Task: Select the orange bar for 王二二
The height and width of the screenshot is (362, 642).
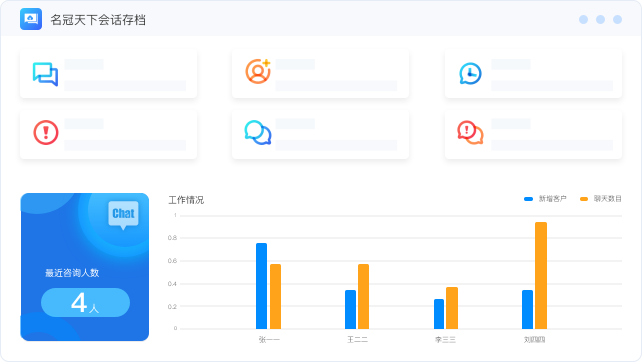Action: pos(363,296)
